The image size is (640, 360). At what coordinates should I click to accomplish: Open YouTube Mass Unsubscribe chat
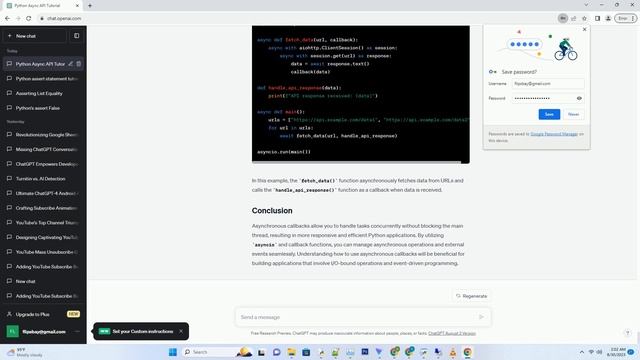[43, 252]
